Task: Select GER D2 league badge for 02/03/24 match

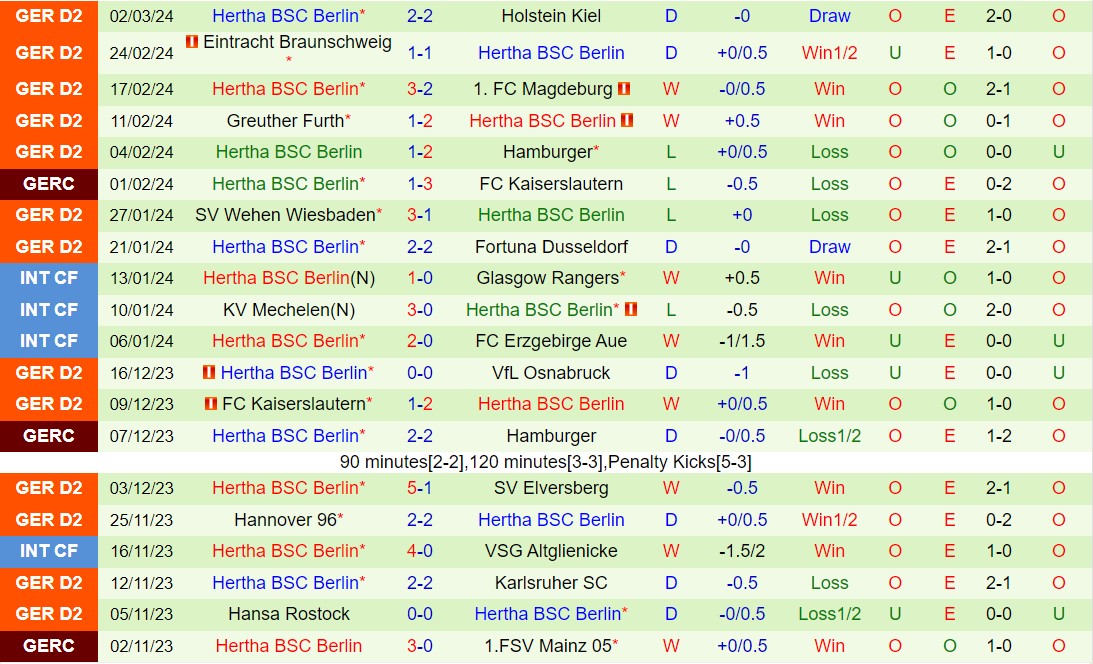Action: tap(49, 16)
